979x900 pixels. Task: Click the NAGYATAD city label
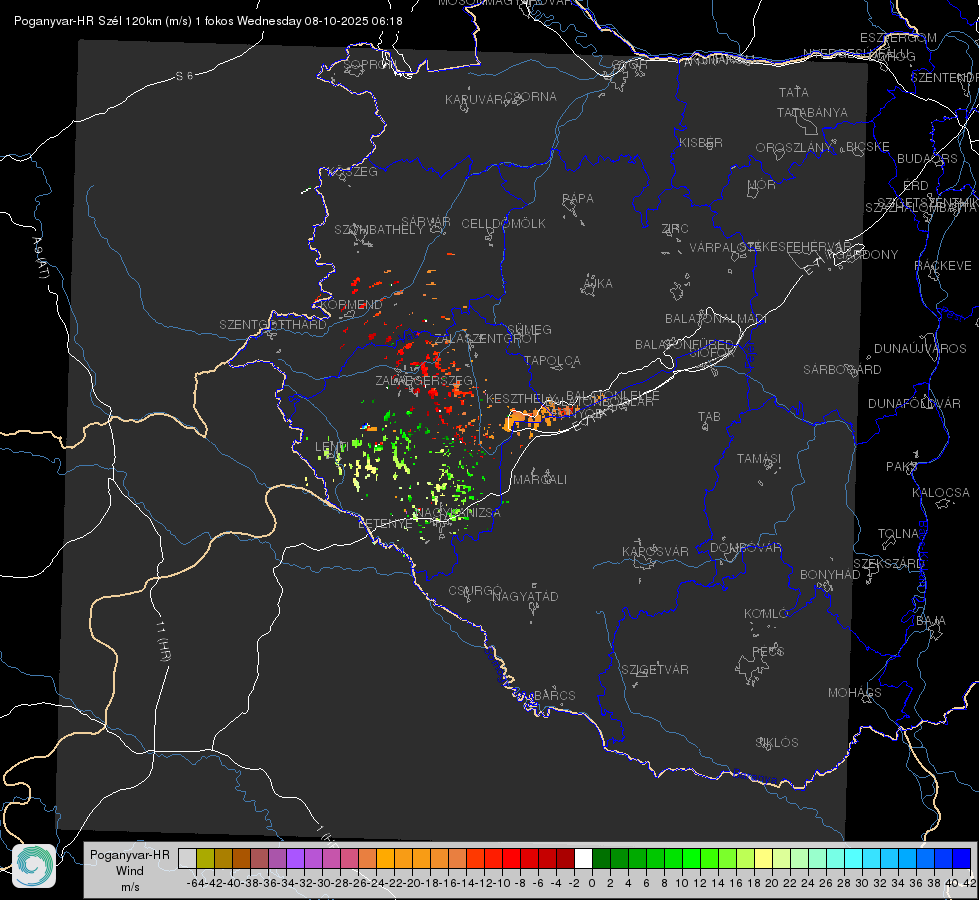[525, 596]
